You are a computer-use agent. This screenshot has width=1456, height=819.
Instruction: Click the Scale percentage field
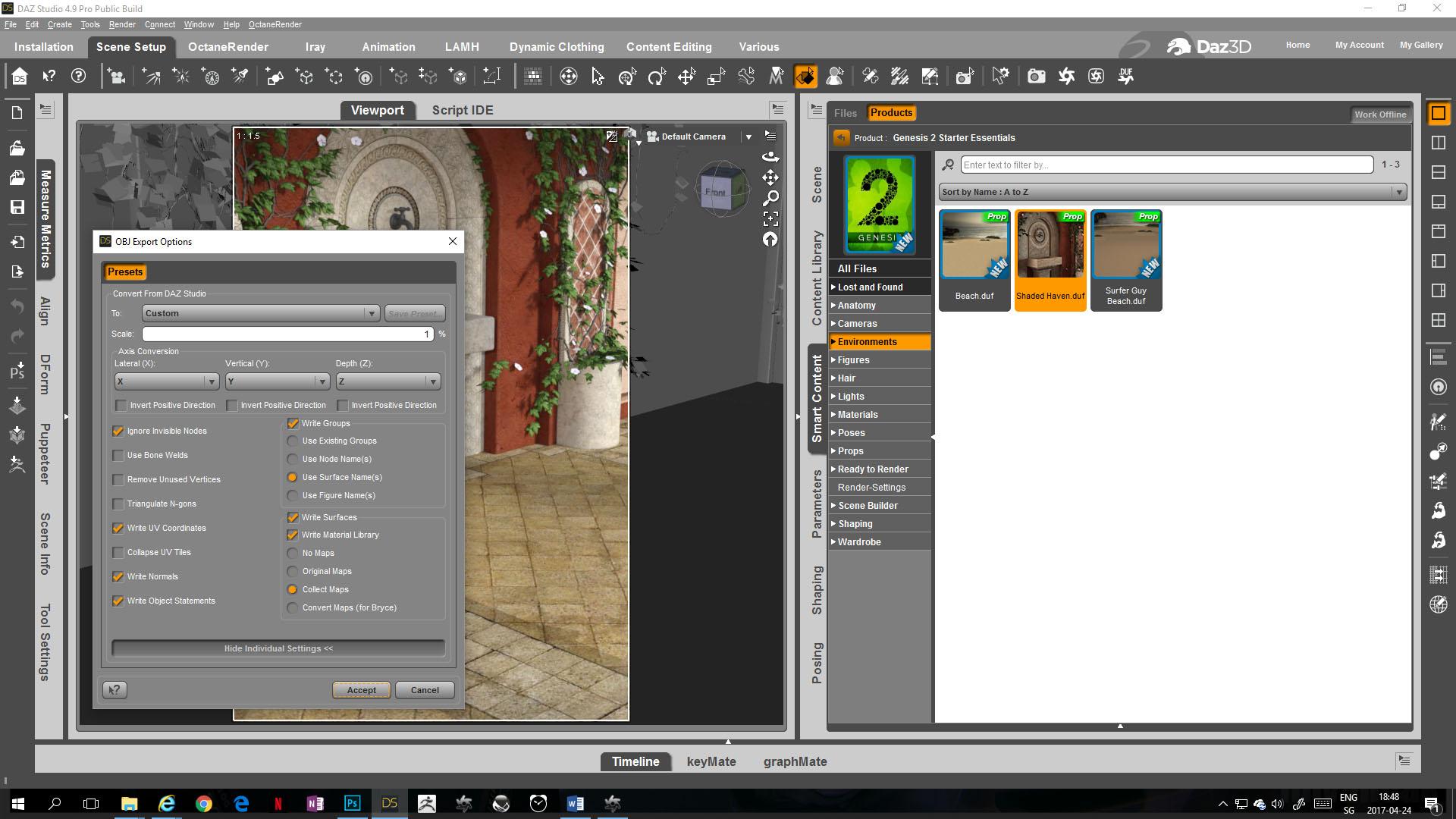point(287,334)
